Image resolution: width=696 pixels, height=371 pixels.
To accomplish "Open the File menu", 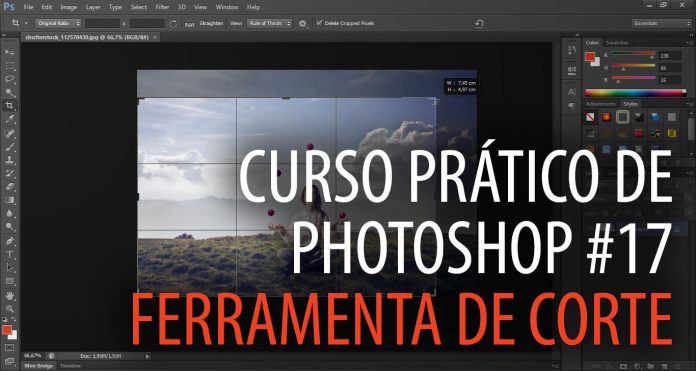I will click(x=28, y=7).
